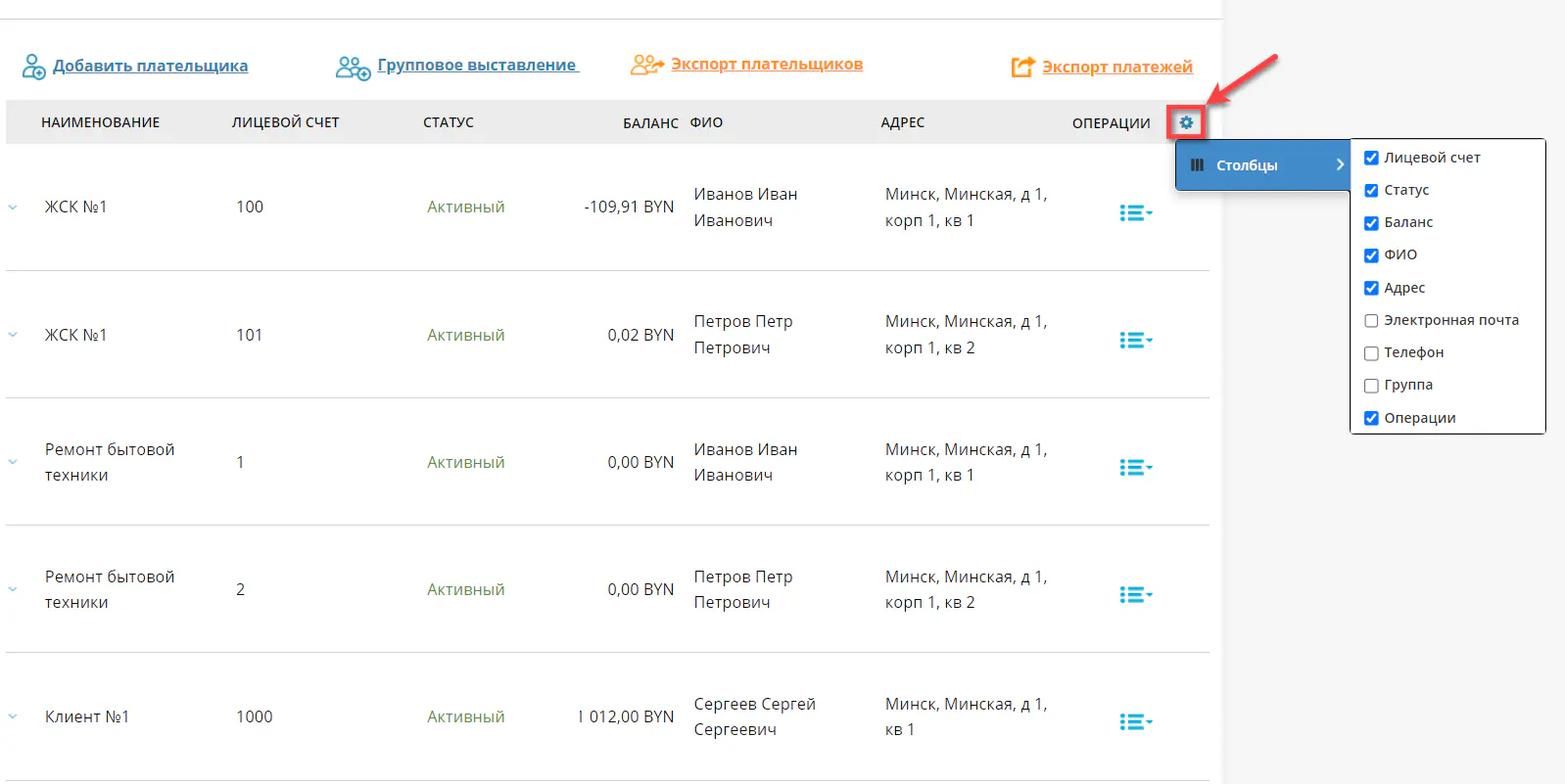Enable the Электронная почта column checkbox
The width and height of the screenshot is (1565, 784).
coord(1371,321)
